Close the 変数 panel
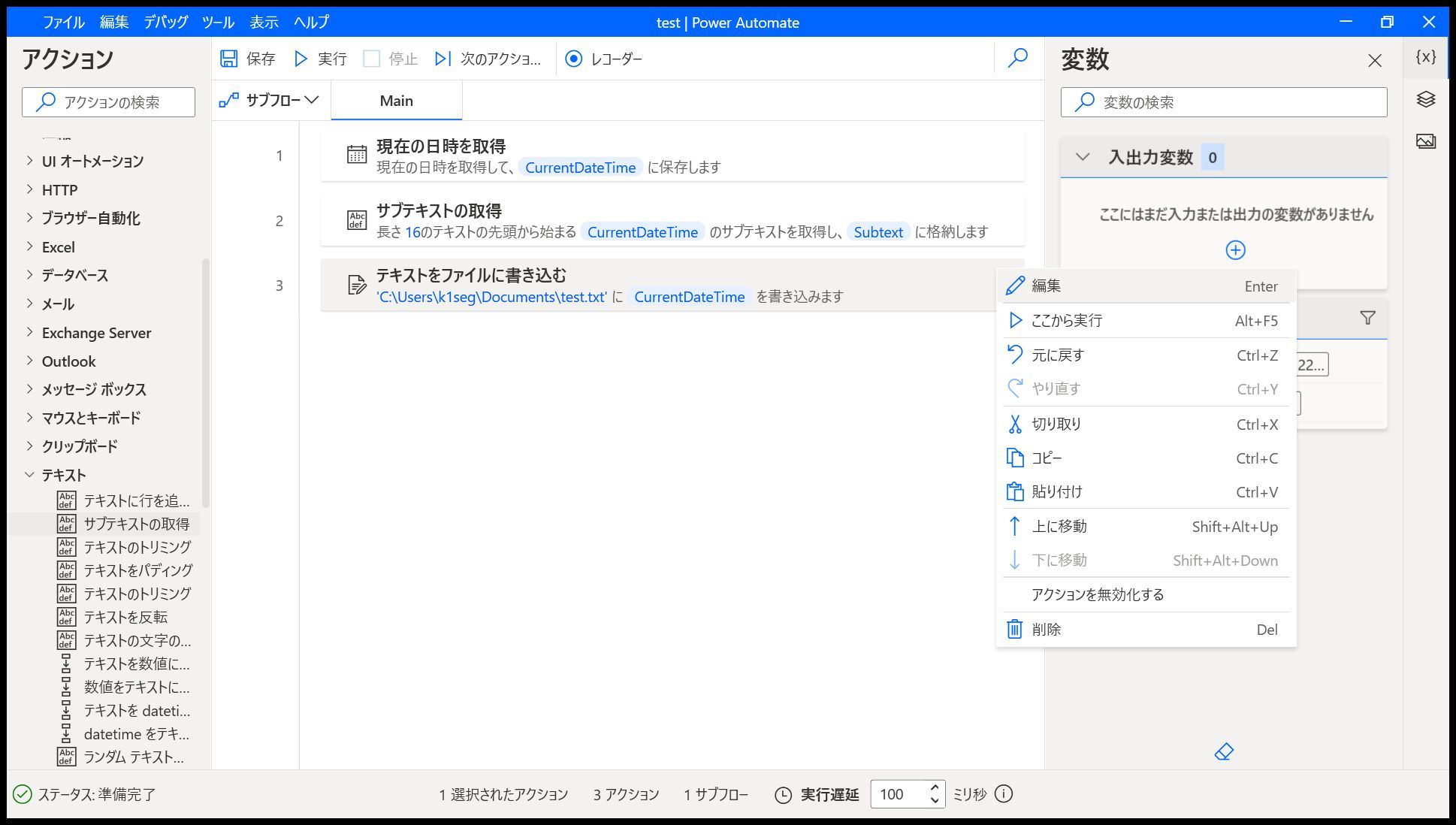Image resolution: width=1456 pixels, height=825 pixels. pyautogui.click(x=1375, y=60)
